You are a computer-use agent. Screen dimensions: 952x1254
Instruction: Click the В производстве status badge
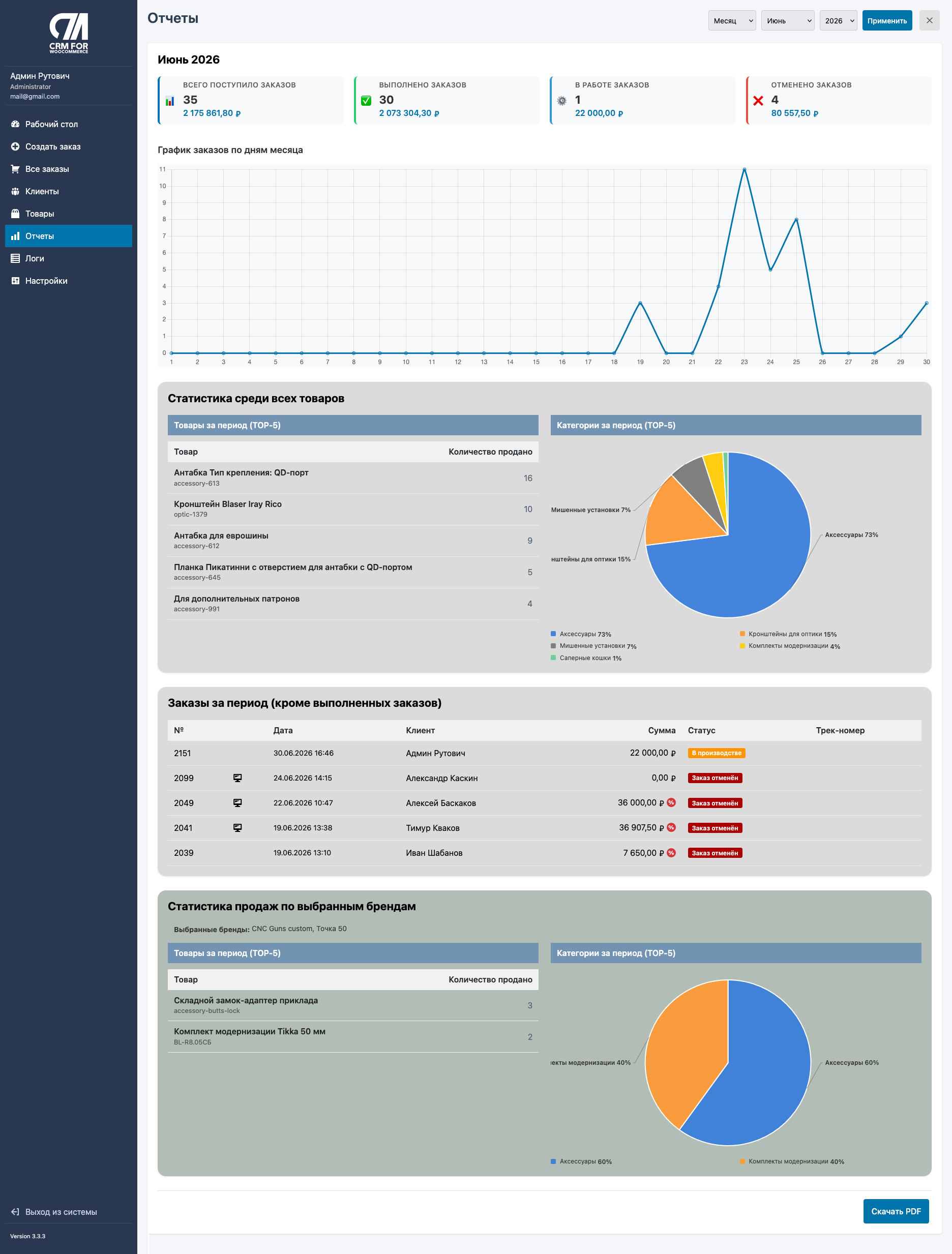pyautogui.click(x=716, y=753)
